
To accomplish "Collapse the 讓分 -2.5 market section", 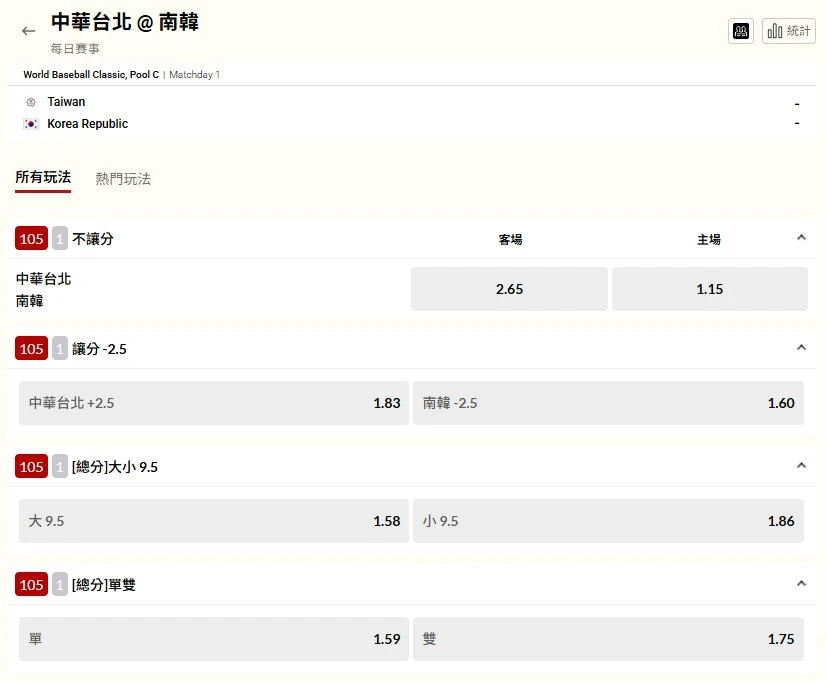I will pyautogui.click(x=801, y=347).
